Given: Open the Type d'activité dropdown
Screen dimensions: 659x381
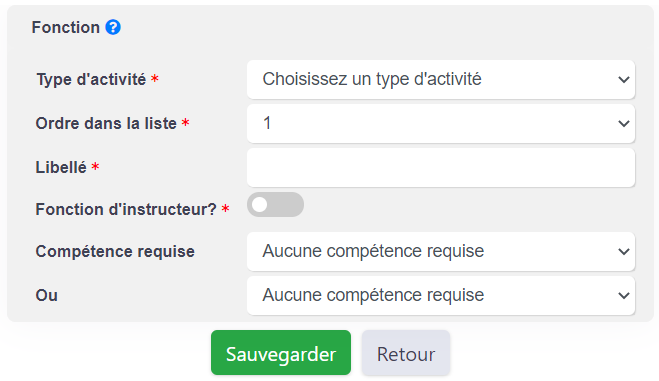Looking at the screenshot, I should click(440, 79).
